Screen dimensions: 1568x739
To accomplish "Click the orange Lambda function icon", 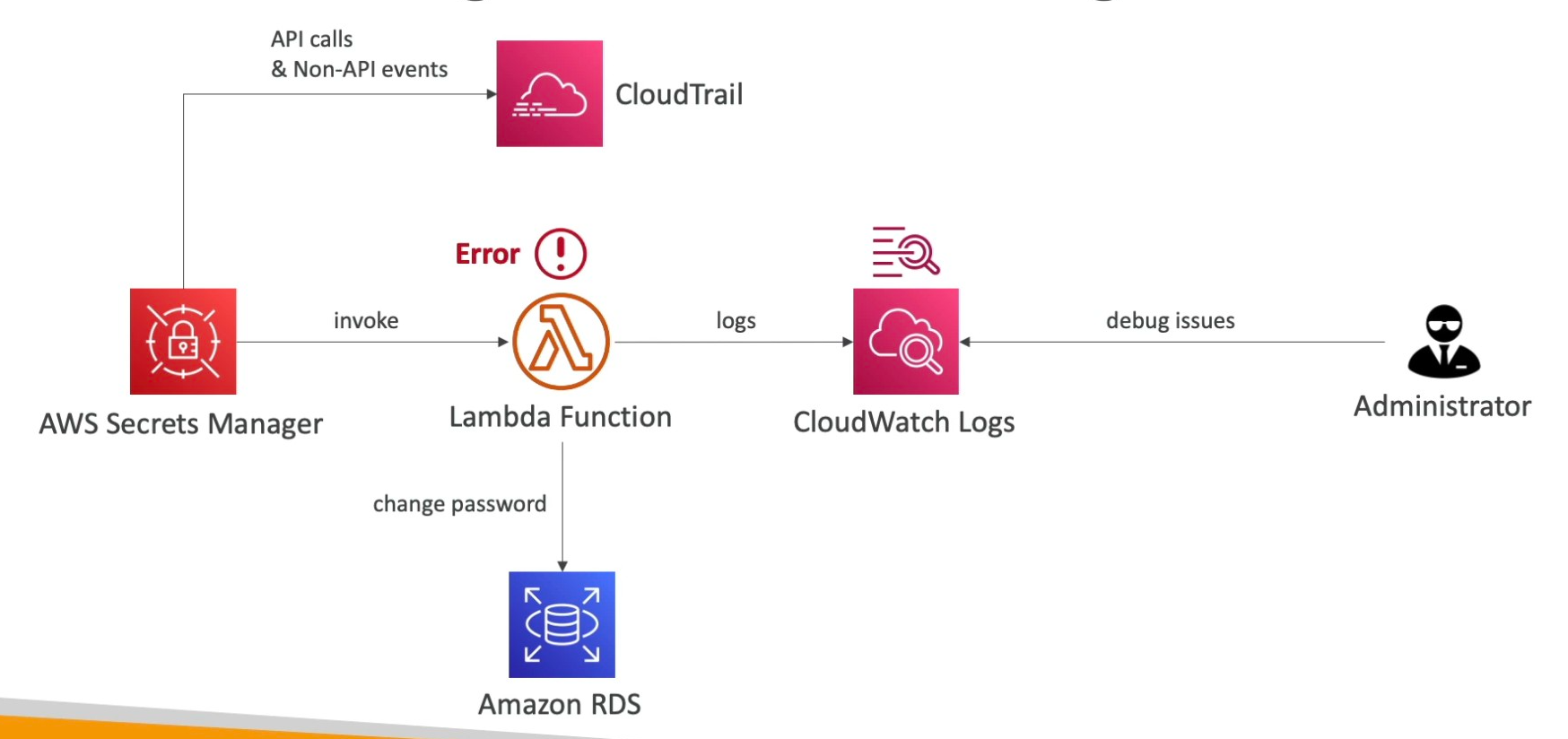I will point(561,342).
